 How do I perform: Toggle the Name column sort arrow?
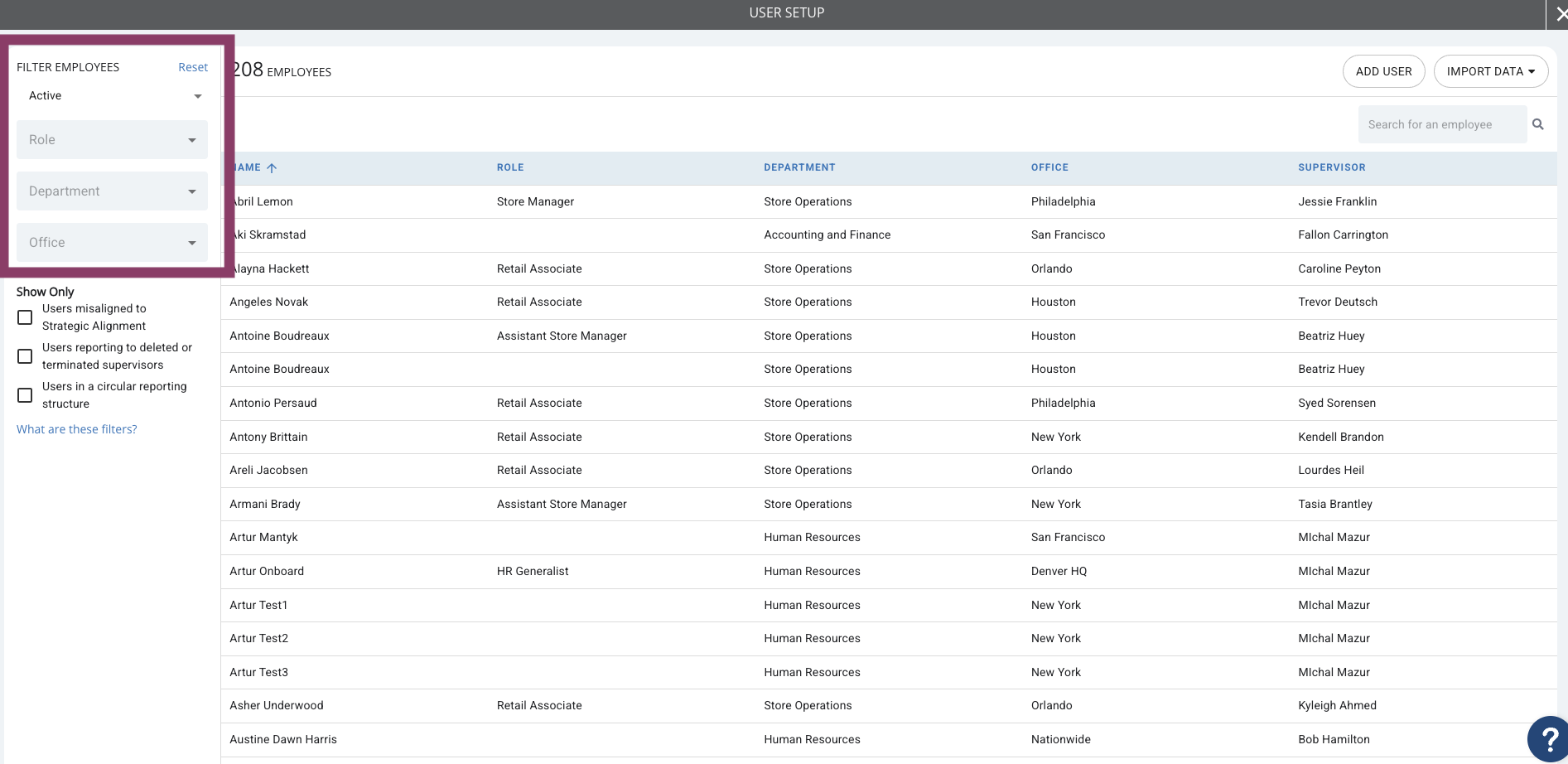tap(272, 167)
